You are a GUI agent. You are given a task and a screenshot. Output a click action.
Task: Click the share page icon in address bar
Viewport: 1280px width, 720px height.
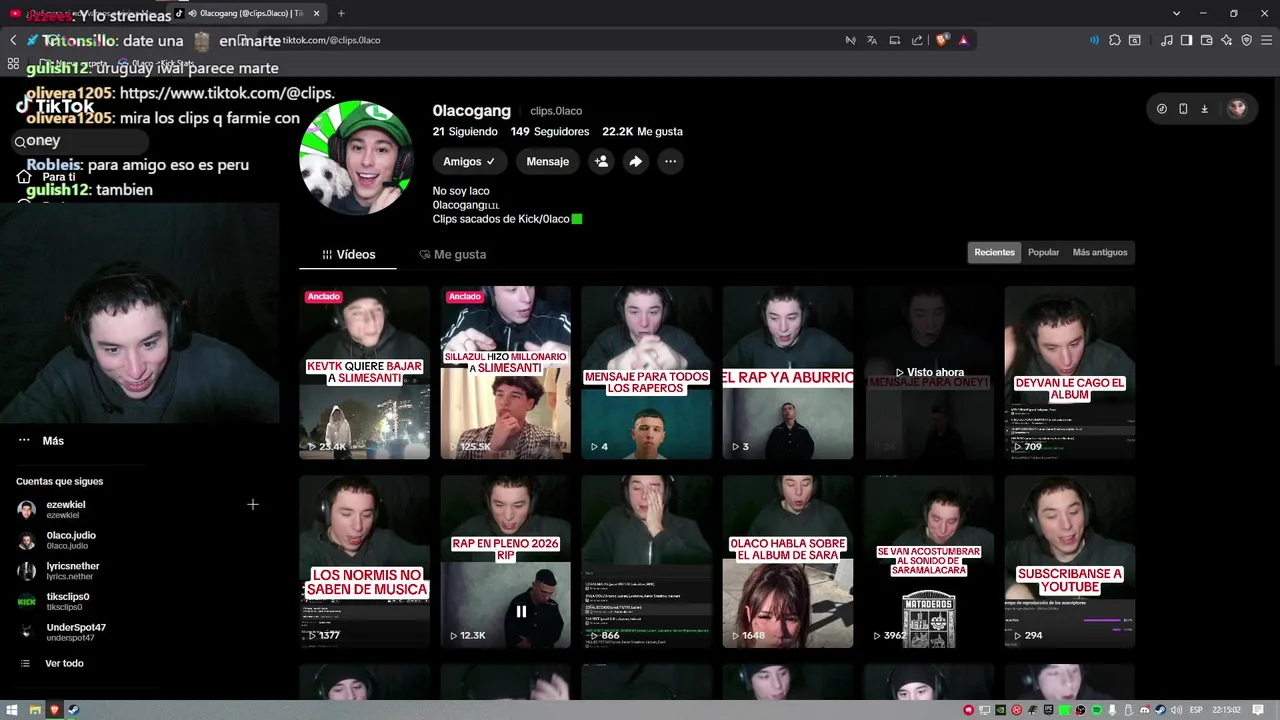click(x=917, y=40)
